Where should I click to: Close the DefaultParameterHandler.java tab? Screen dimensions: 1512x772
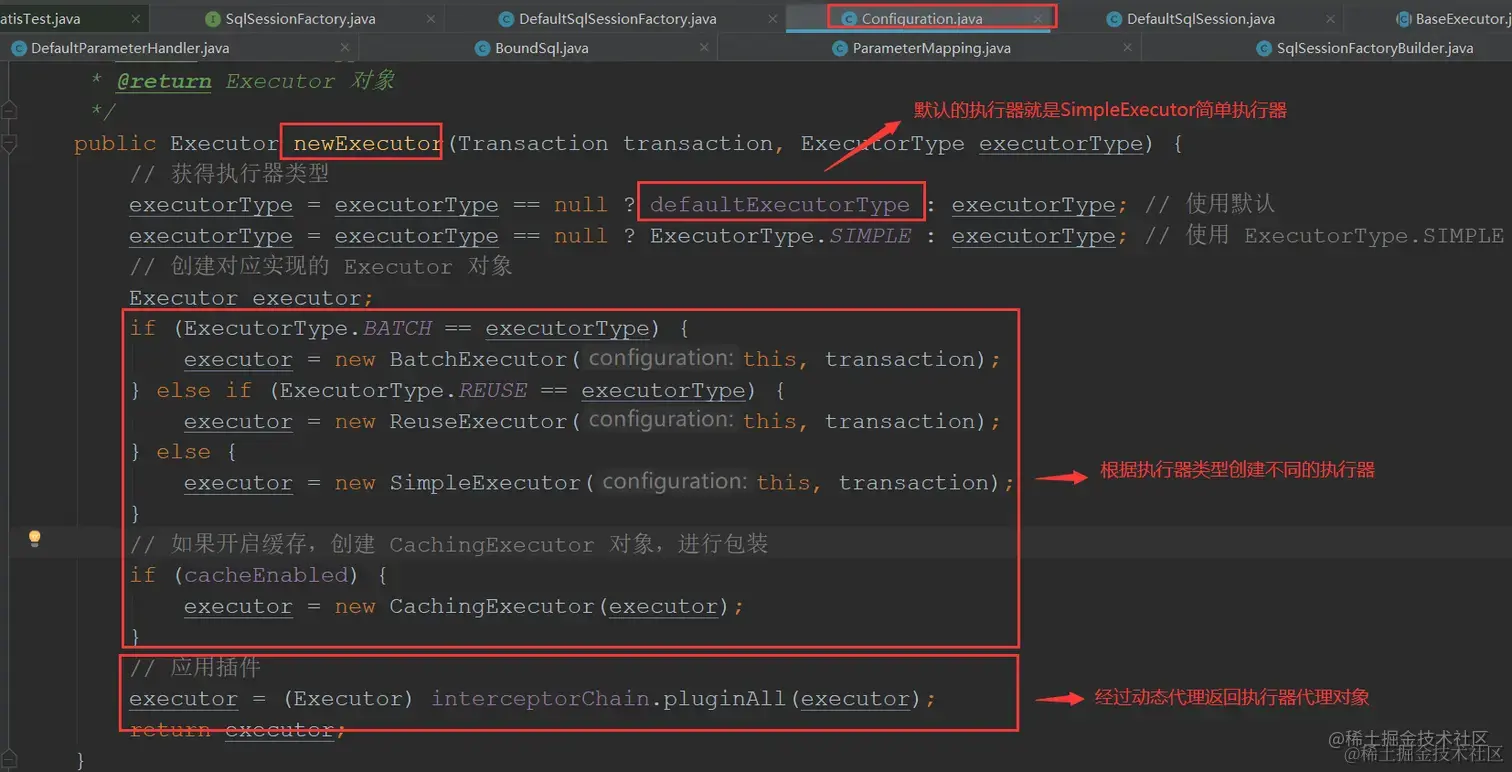(346, 48)
